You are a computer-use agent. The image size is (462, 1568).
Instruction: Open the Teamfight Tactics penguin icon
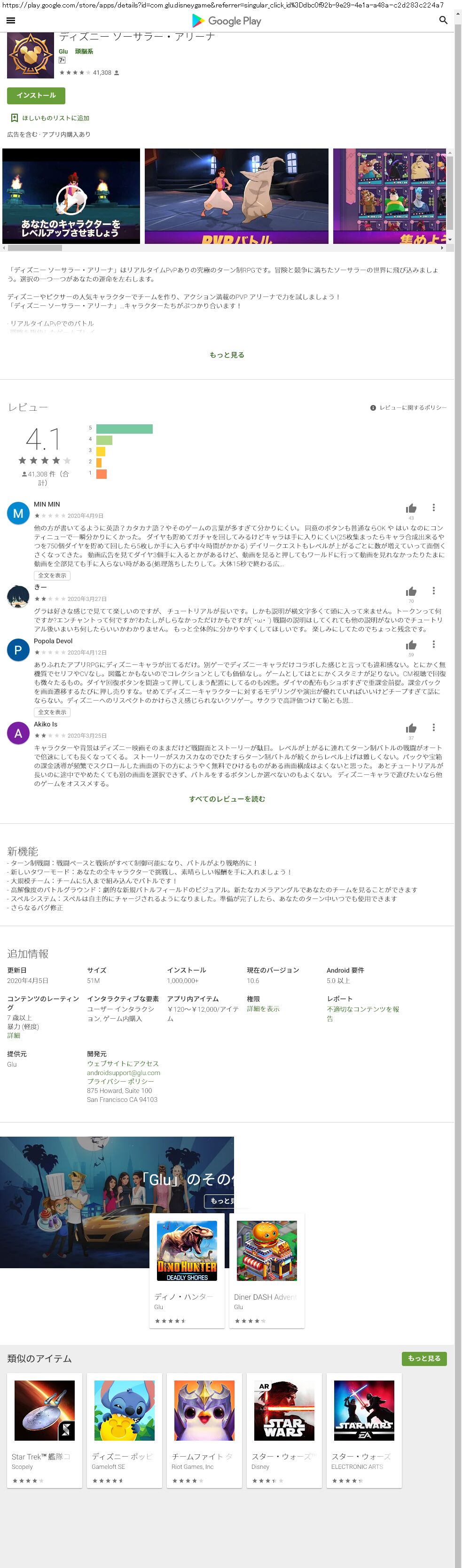(204, 1410)
